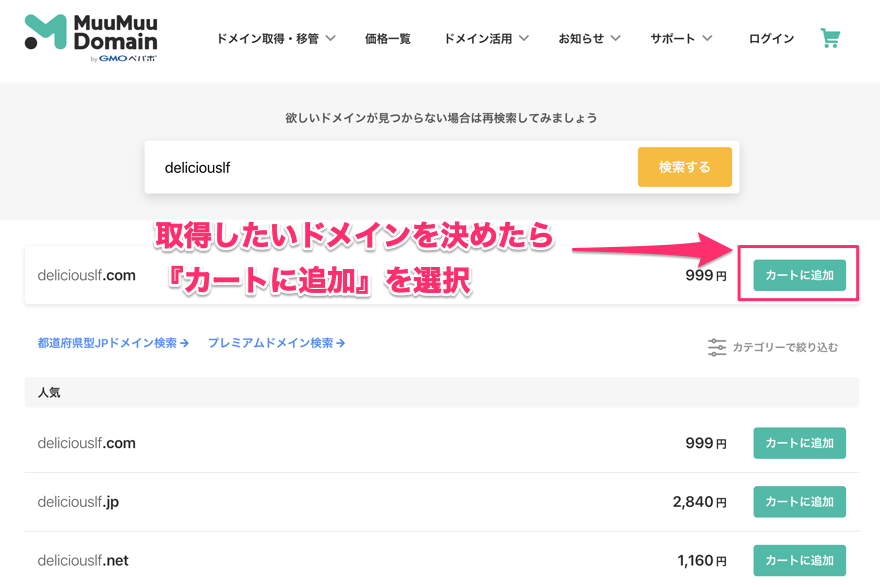Viewport: 880px width, 587px height.
Task: Click the yellow 検索する search button
Action: click(x=684, y=167)
